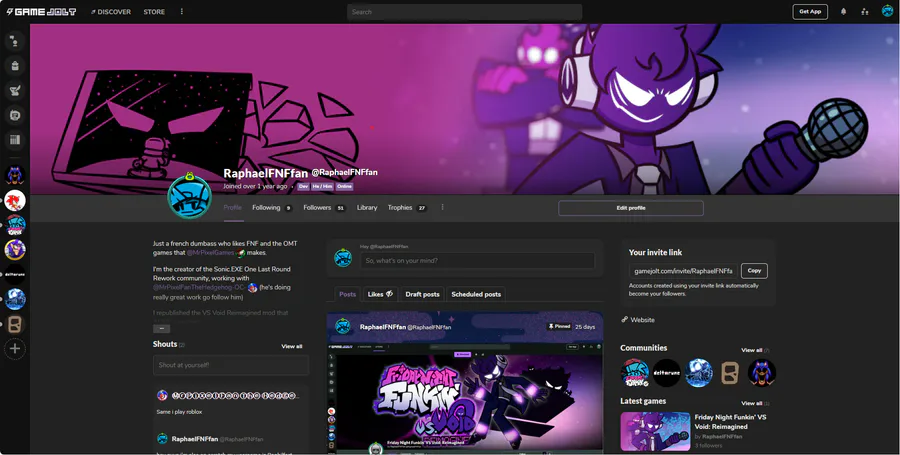This screenshot has width=900, height=455.
Task: Open the blue orb community in Communities section
Action: [x=699, y=373]
